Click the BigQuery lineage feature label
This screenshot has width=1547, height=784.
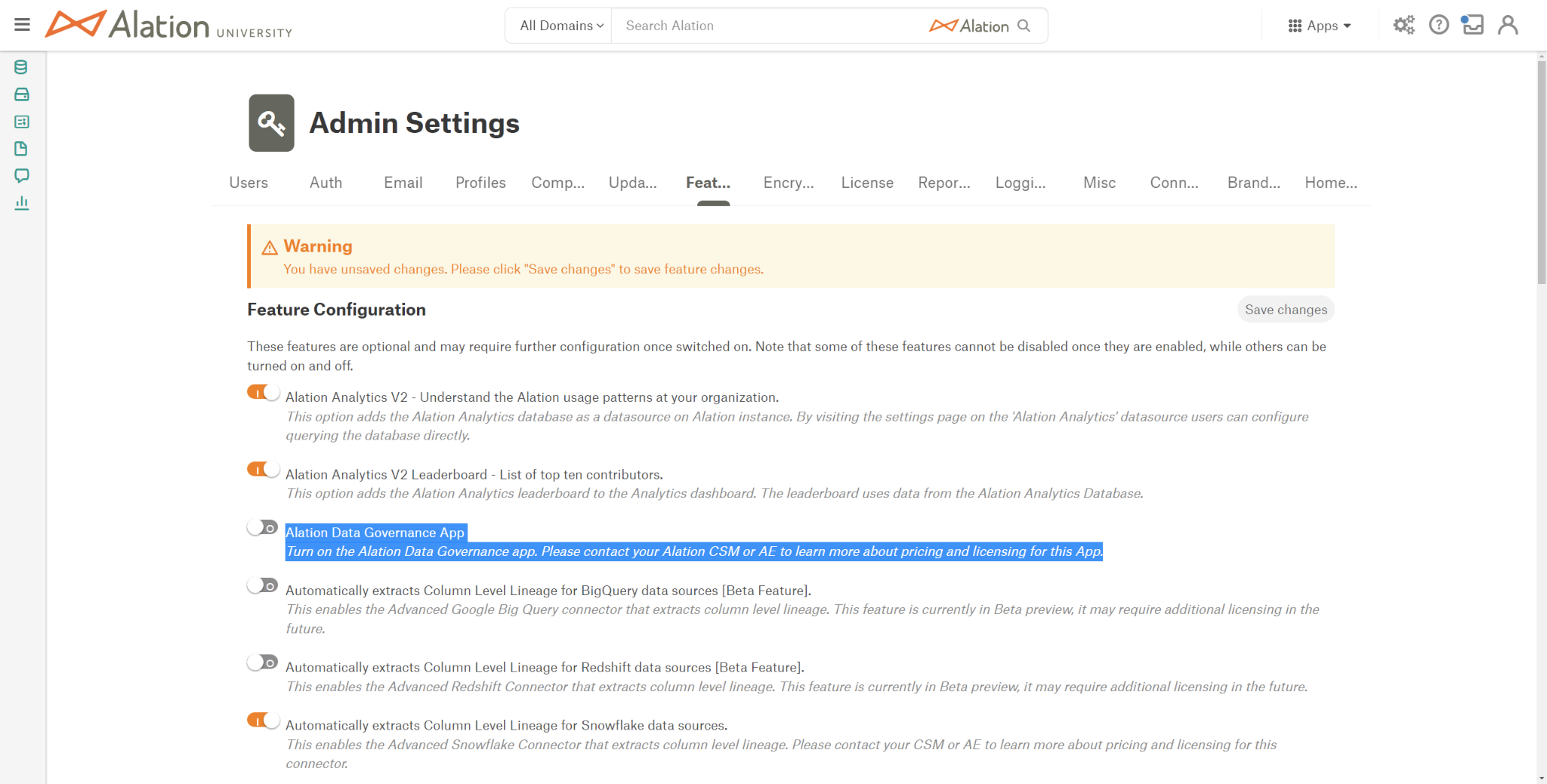(x=548, y=591)
